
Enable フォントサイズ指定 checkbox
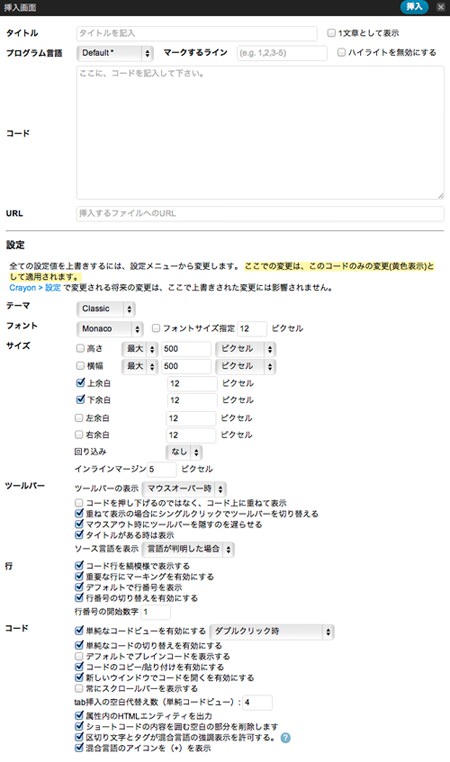tap(156, 329)
